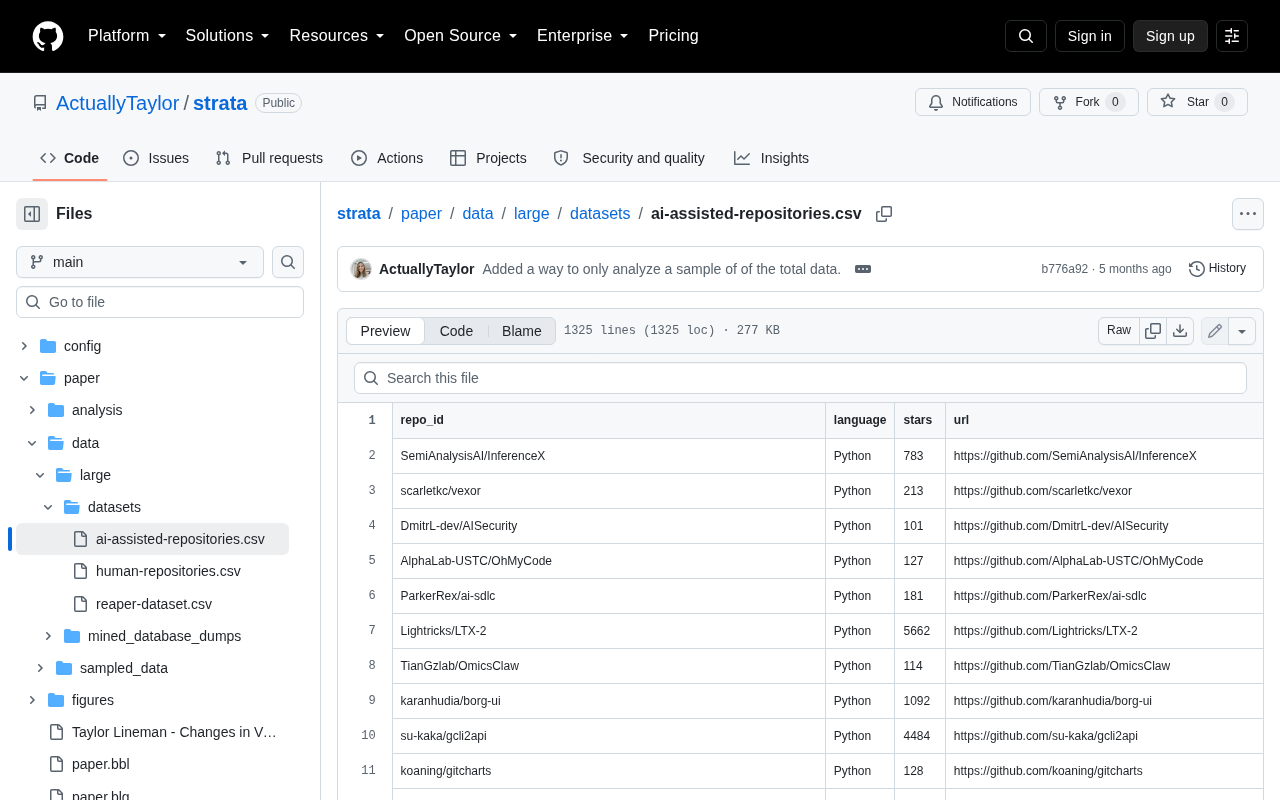This screenshot has height=800, width=1280.
Task: Open the Platform menu
Action: tap(127, 36)
